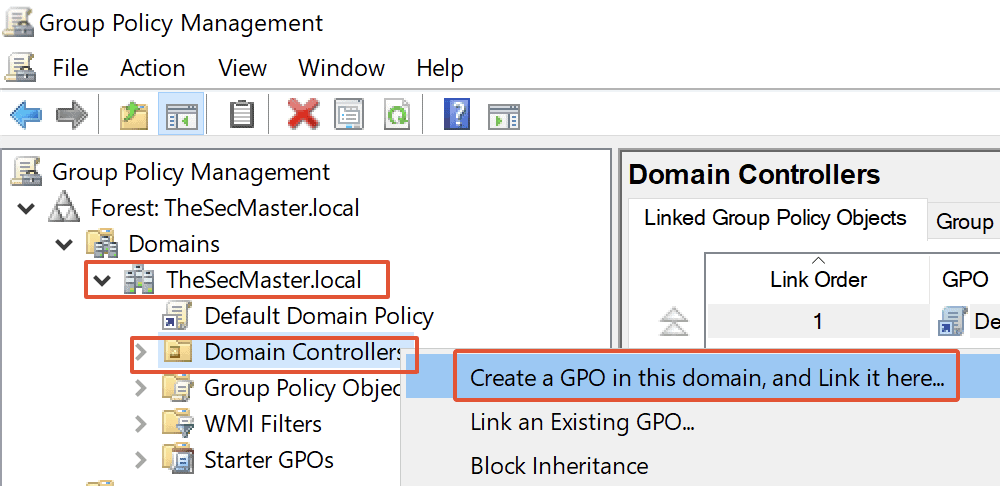Click the Starter GPOs folder icon
The width and height of the screenshot is (1000, 486).
pyautogui.click(x=177, y=459)
